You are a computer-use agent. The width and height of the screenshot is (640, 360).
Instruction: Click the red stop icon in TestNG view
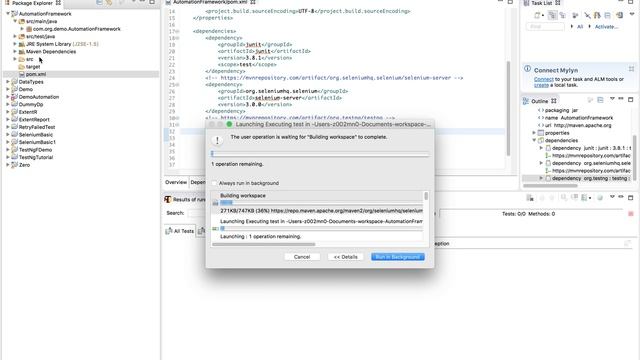click(631, 214)
